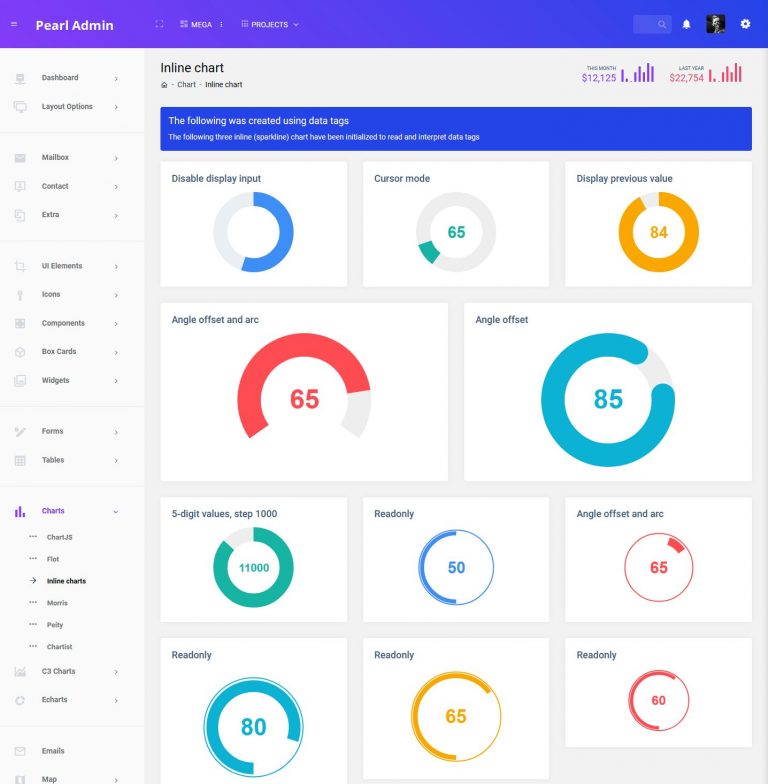Click the cyan Readonly 80 knob

tap(254, 727)
